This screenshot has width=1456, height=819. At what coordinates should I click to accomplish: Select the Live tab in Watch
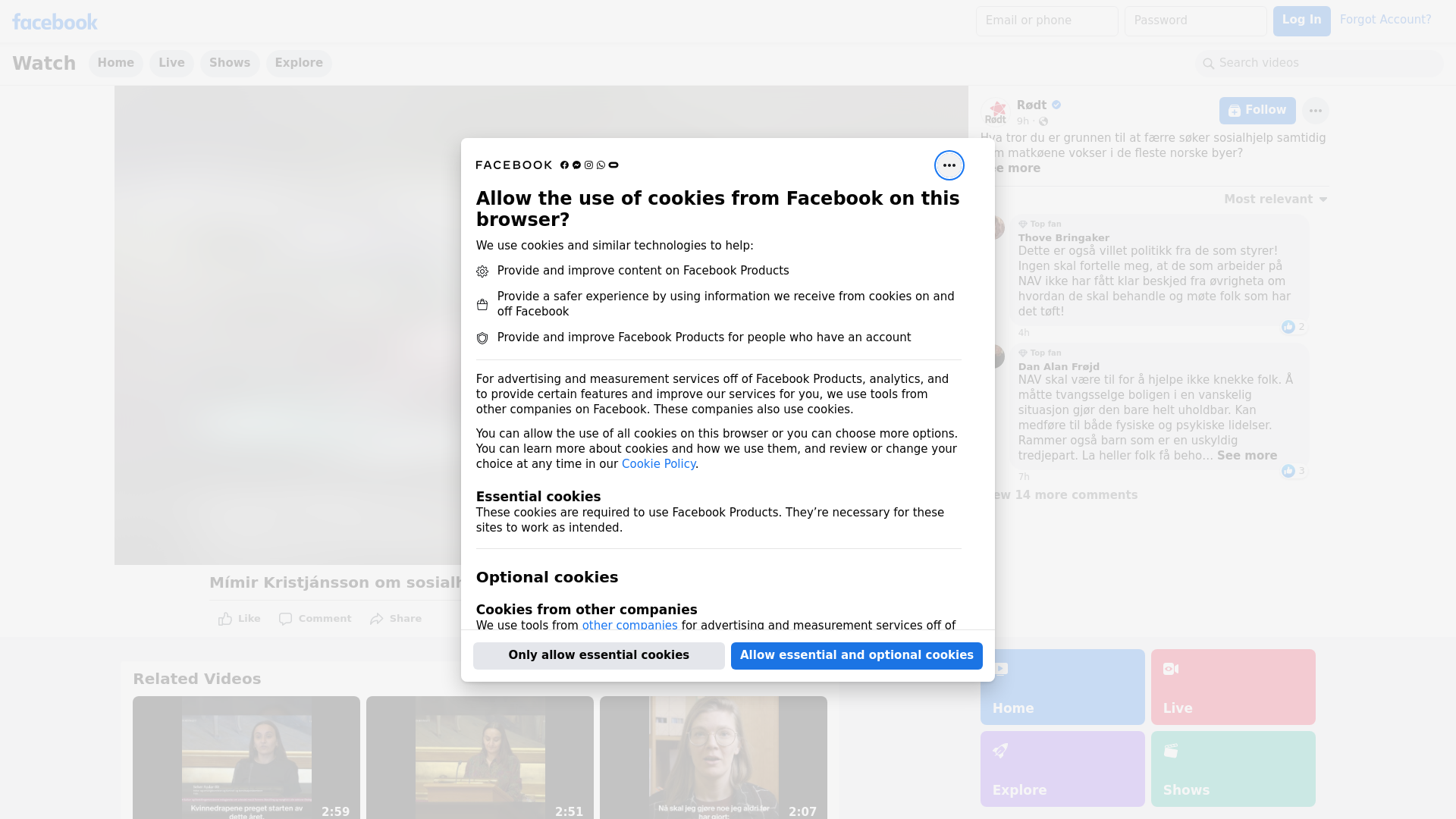(171, 63)
